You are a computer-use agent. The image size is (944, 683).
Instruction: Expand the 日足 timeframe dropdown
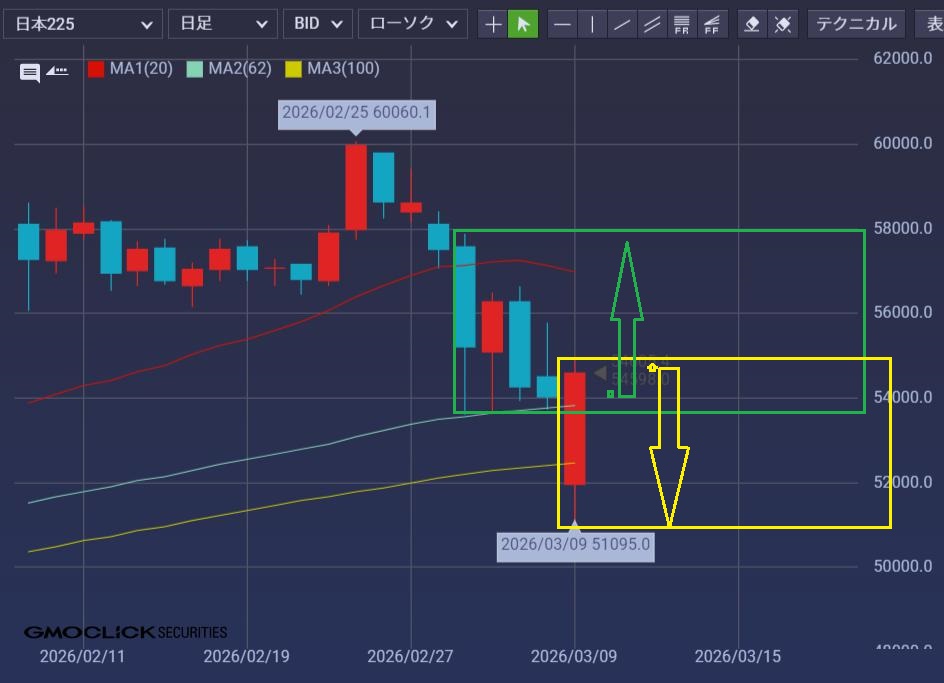coord(222,24)
